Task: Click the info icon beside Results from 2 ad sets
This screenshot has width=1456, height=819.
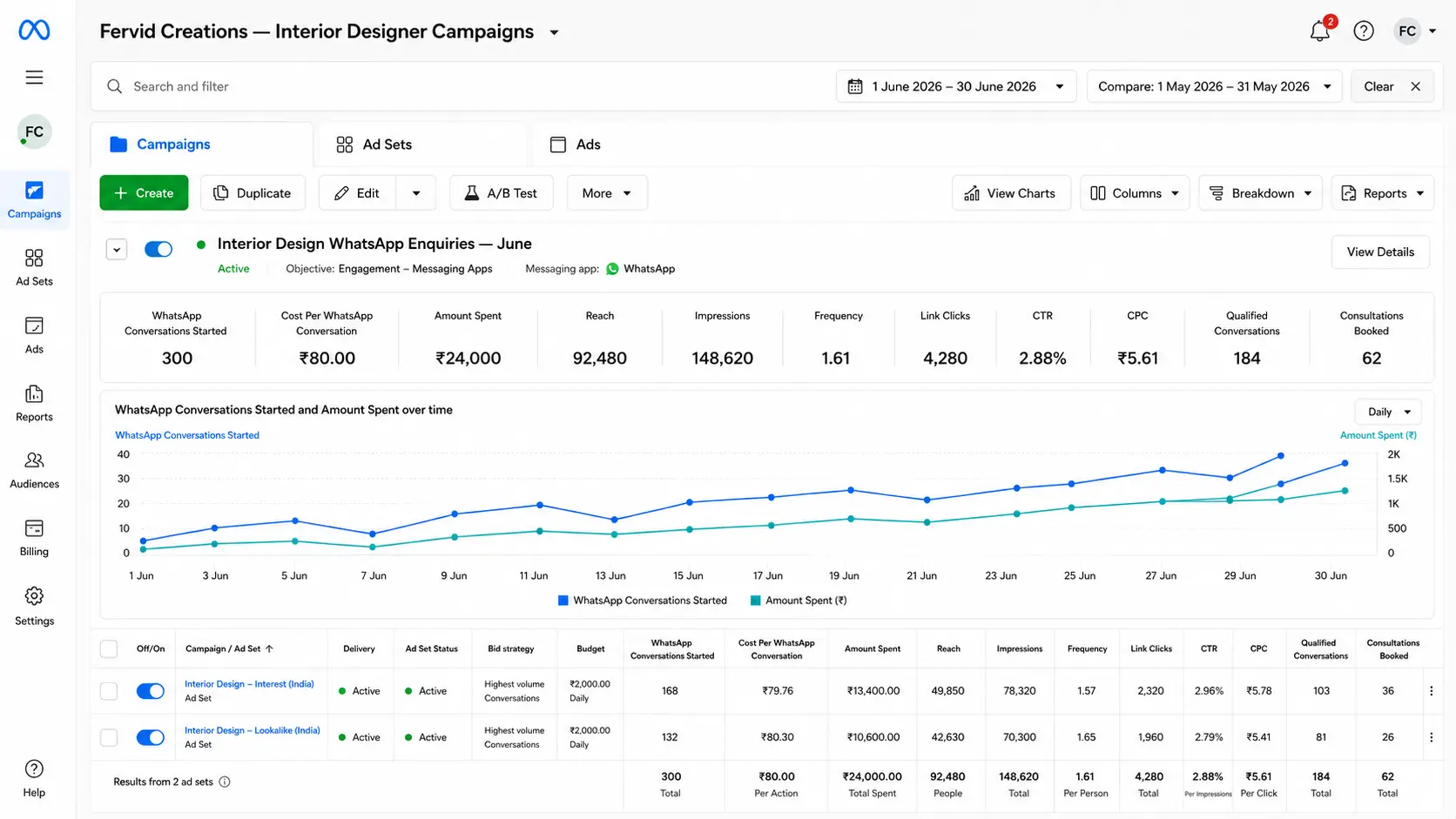Action: [x=225, y=782]
